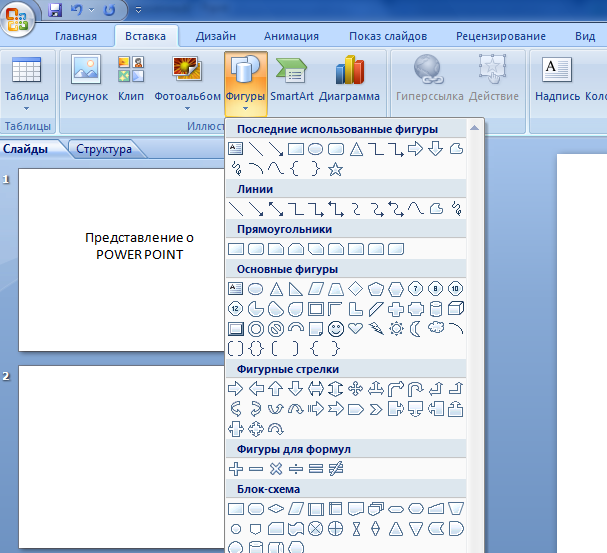Pick the scribble shape in recently used shapes
Image resolution: width=607 pixels, height=553 pixels.
[x=236, y=169]
